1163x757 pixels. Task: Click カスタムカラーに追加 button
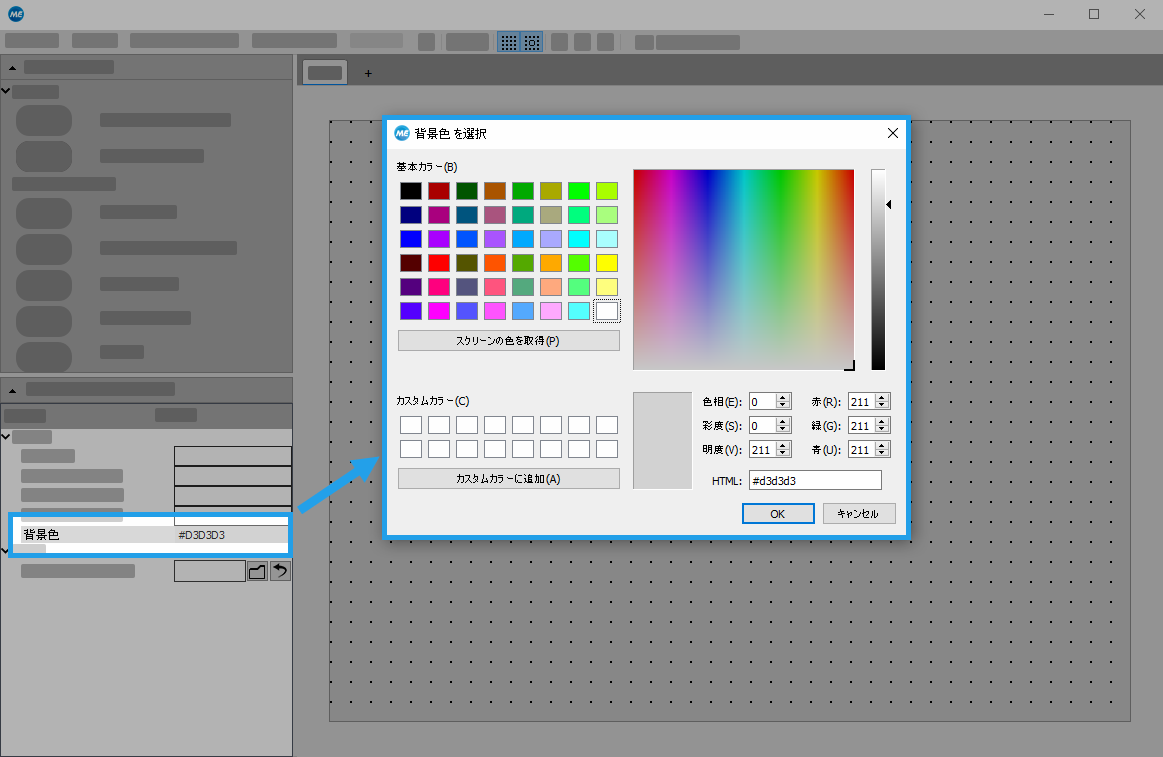point(508,479)
